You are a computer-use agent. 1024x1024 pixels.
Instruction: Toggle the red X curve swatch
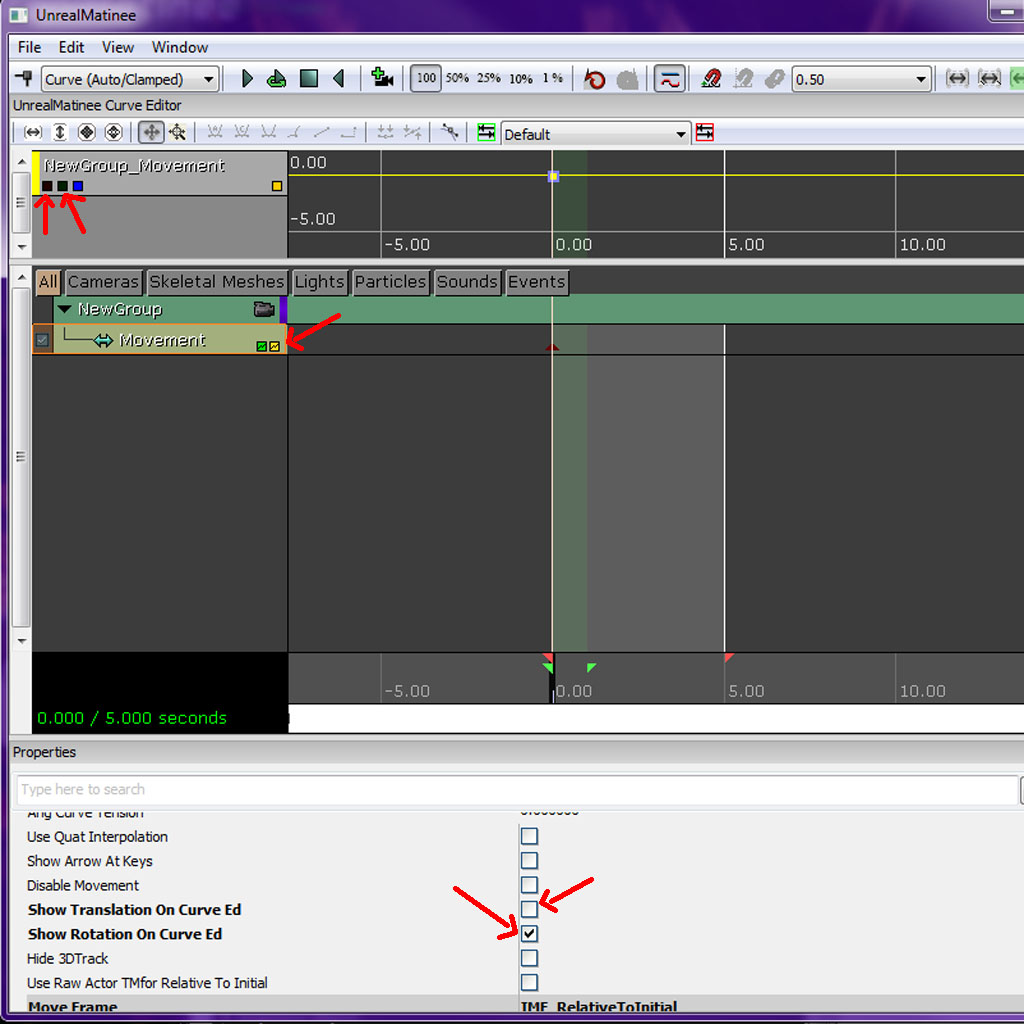click(47, 186)
